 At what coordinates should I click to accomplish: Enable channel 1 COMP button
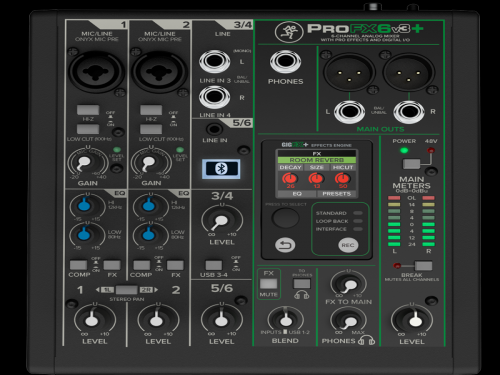[78, 265]
